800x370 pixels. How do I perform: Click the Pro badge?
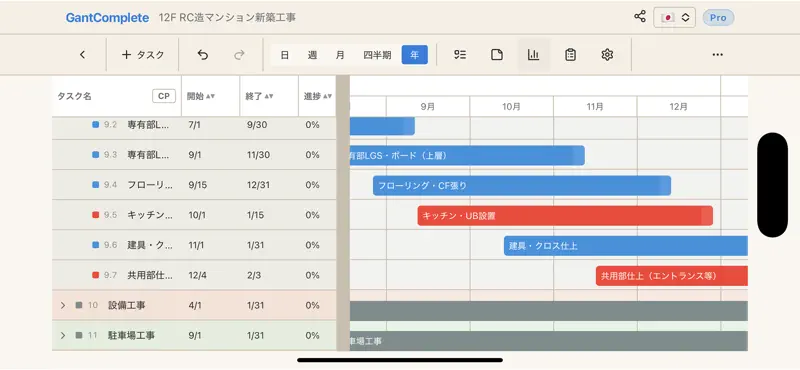pyautogui.click(x=718, y=18)
